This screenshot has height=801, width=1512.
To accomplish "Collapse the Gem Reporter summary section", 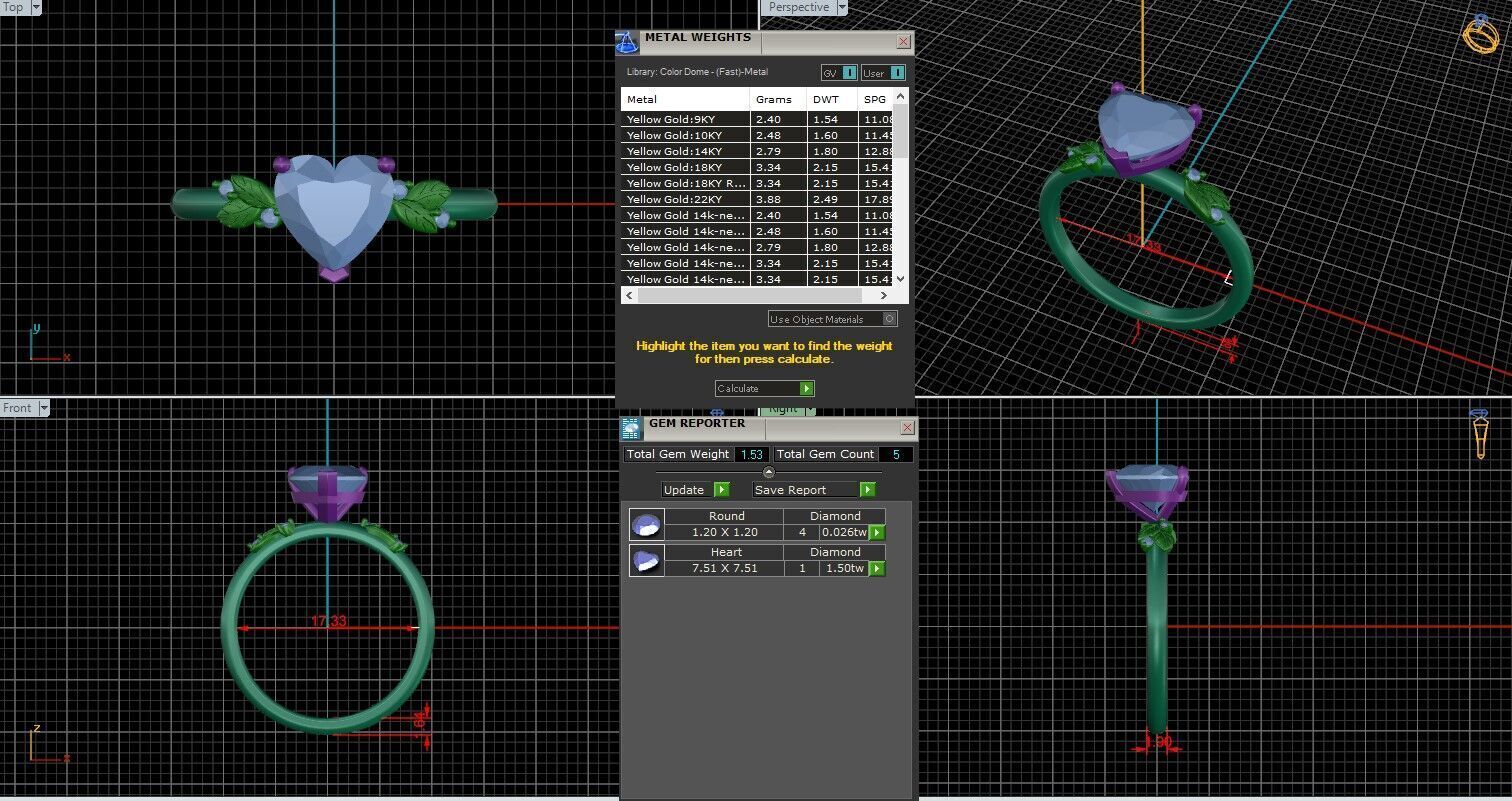I will coord(768,472).
